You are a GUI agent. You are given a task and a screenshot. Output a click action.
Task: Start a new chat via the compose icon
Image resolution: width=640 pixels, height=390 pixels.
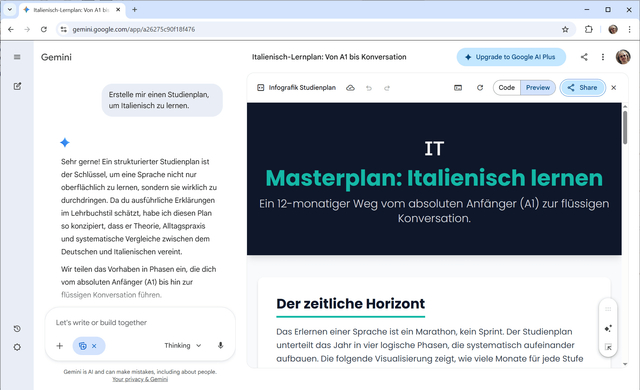click(17, 86)
